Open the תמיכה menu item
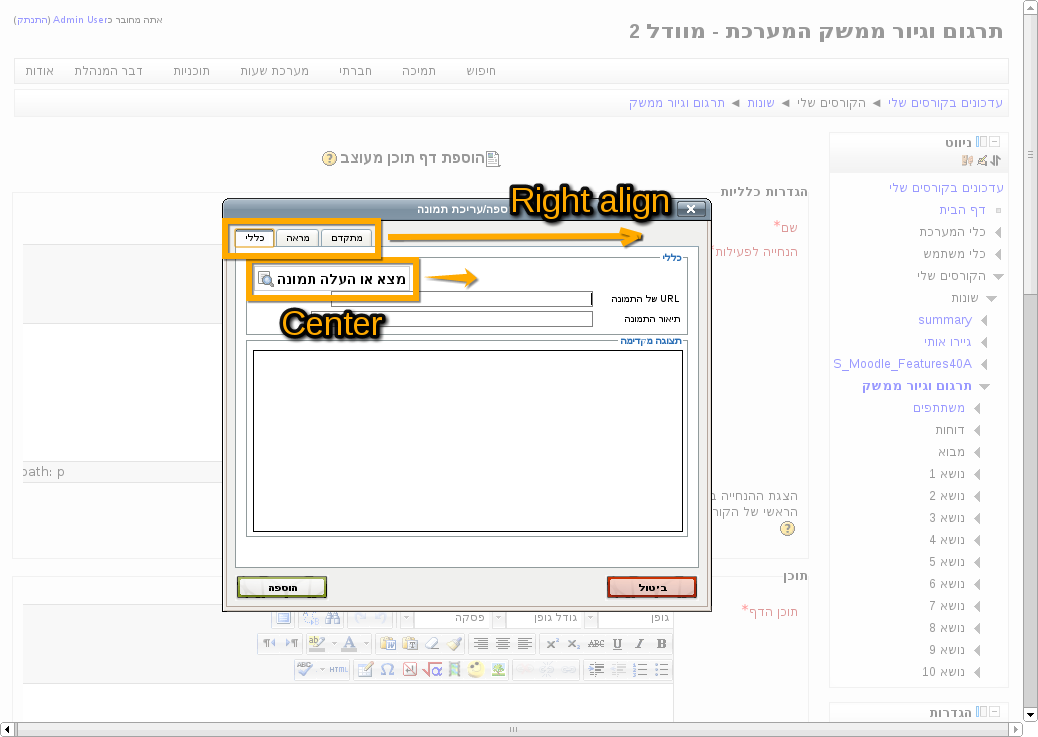 (x=419, y=71)
